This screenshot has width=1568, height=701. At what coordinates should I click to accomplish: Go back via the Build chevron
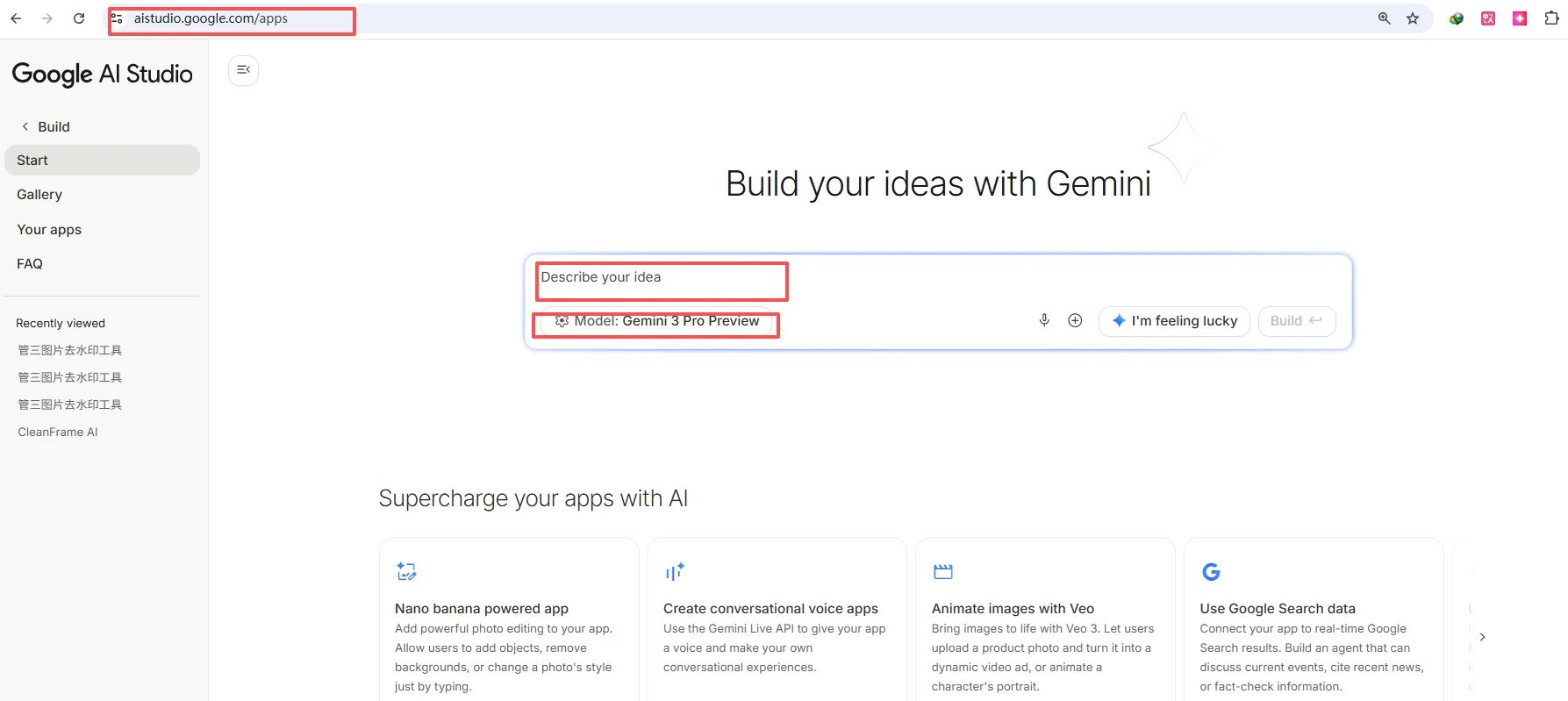pos(25,126)
